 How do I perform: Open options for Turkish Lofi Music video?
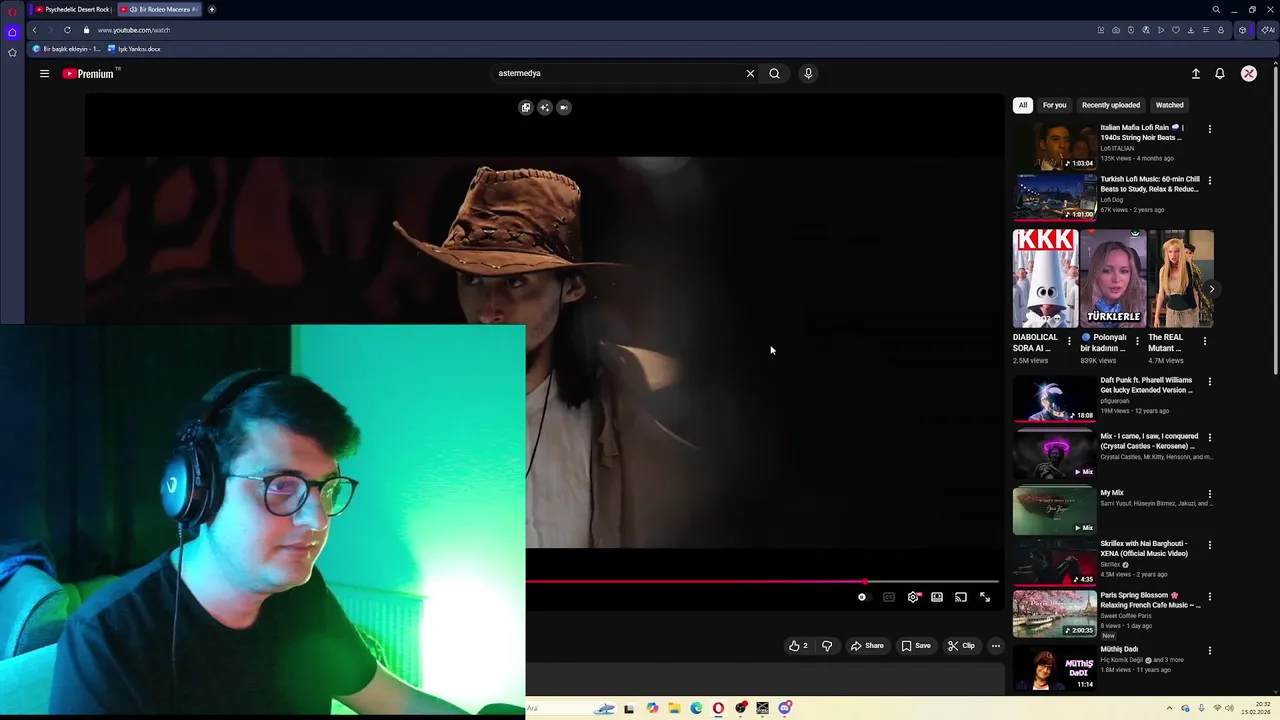1209,181
